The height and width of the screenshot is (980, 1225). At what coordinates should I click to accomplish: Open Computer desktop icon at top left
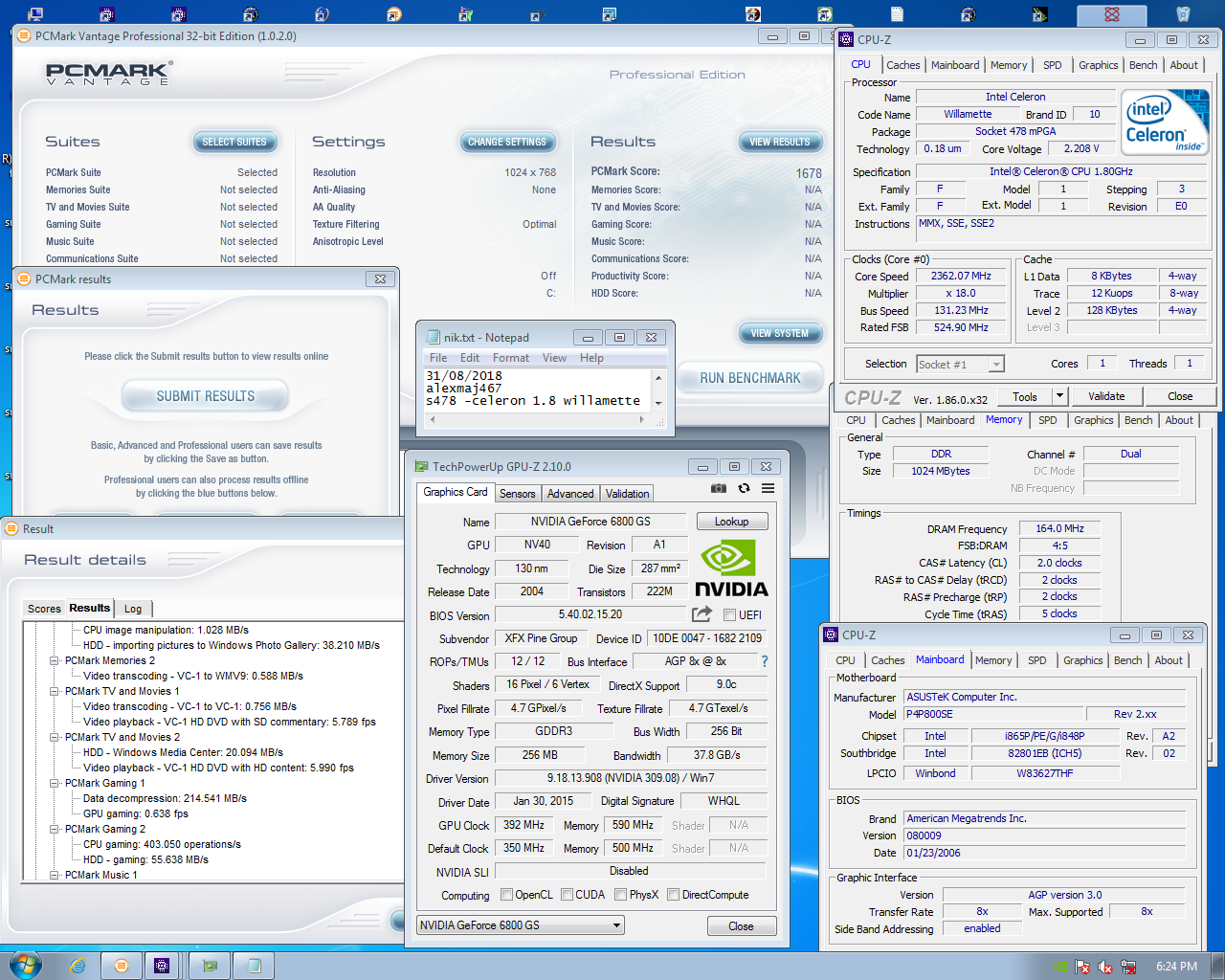(x=34, y=13)
